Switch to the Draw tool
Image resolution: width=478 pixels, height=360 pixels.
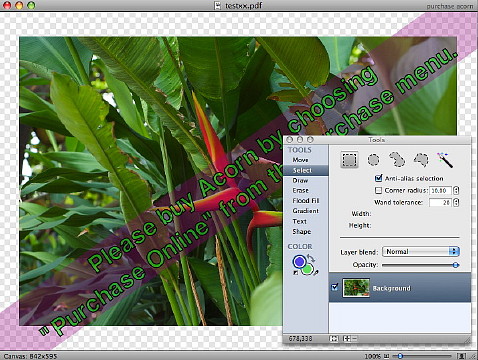[300, 181]
